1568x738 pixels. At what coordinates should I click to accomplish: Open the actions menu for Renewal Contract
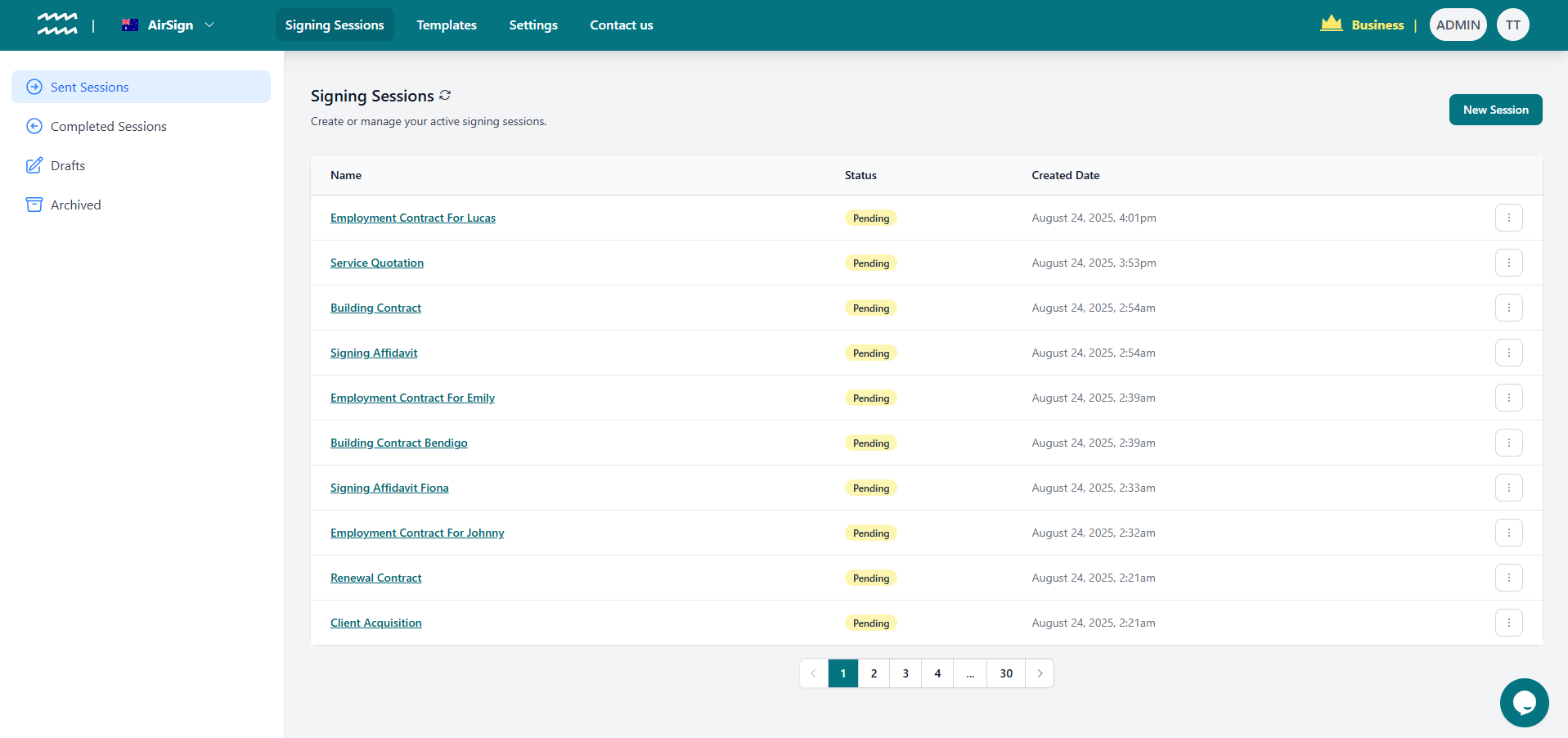(x=1508, y=578)
